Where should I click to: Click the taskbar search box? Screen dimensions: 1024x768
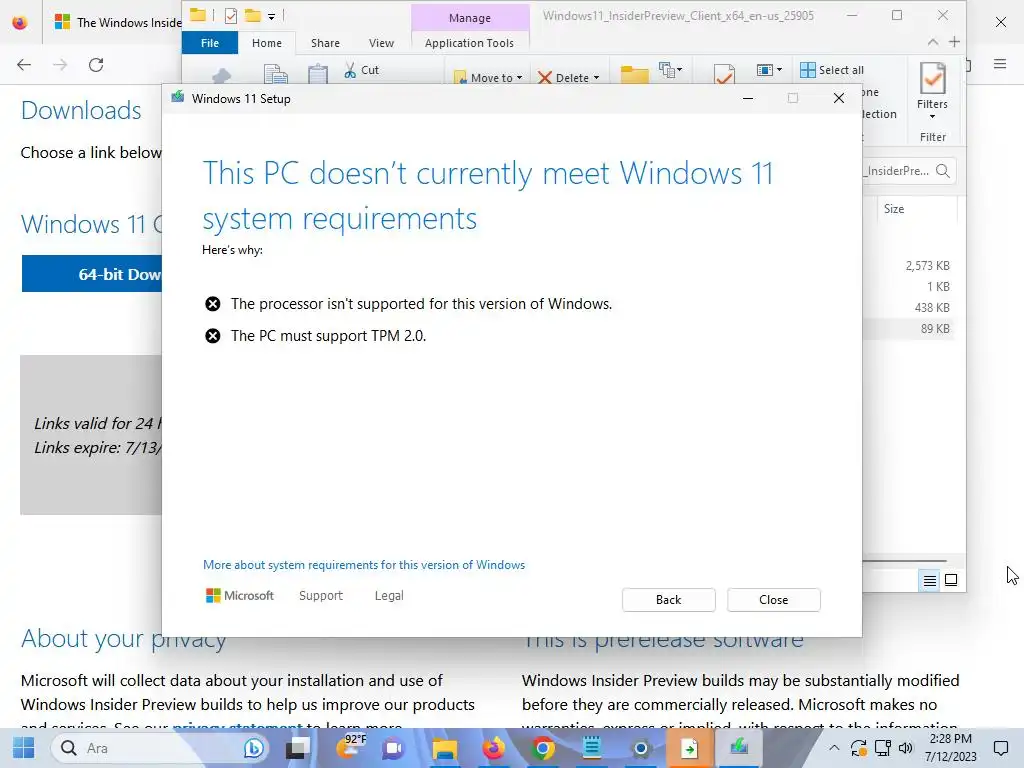pyautogui.click(x=161, y=748)
